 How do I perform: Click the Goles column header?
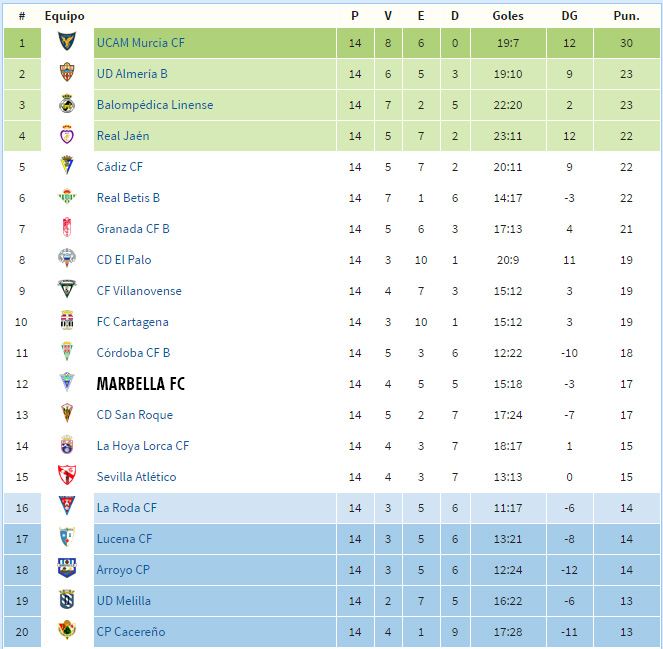coord(508,16)
